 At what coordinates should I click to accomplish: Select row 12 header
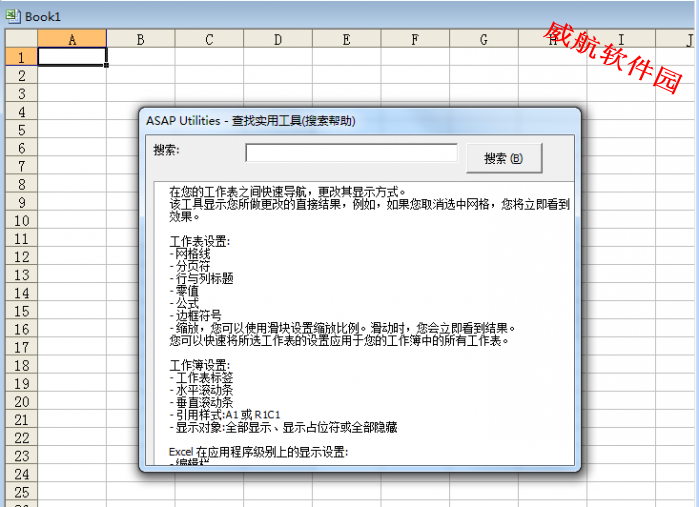tap(21, 257)
